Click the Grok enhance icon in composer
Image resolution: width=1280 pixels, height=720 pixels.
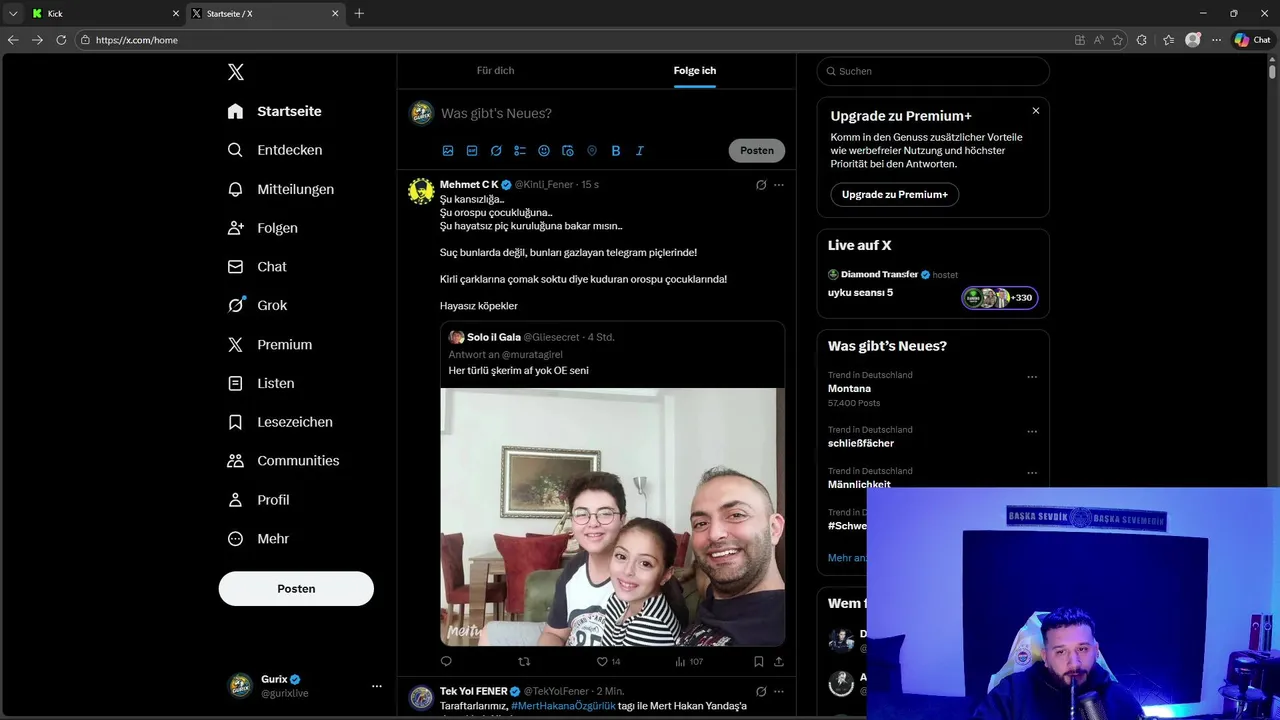496,151
